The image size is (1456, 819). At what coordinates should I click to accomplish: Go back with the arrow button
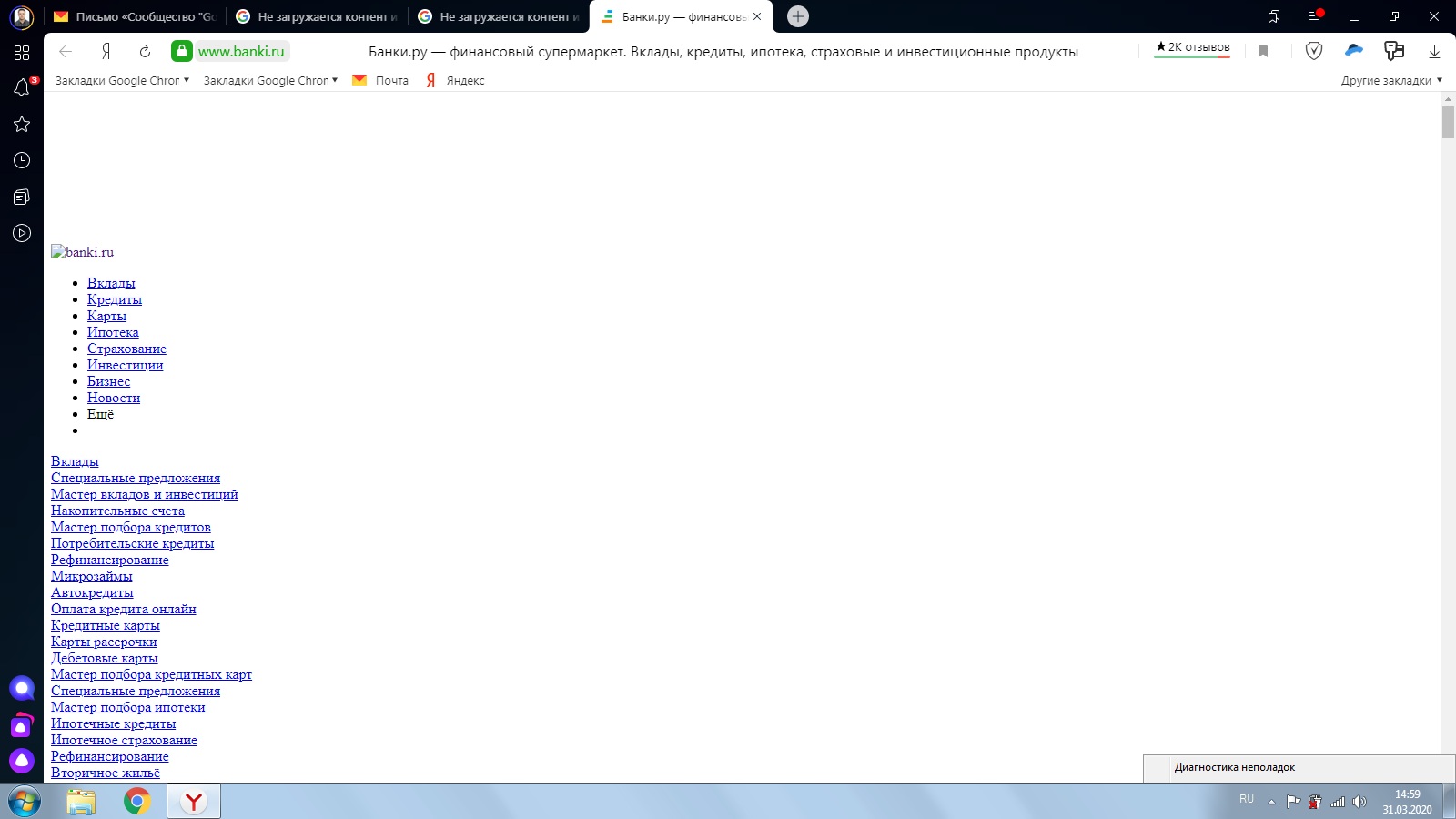(x=66, y=52)
